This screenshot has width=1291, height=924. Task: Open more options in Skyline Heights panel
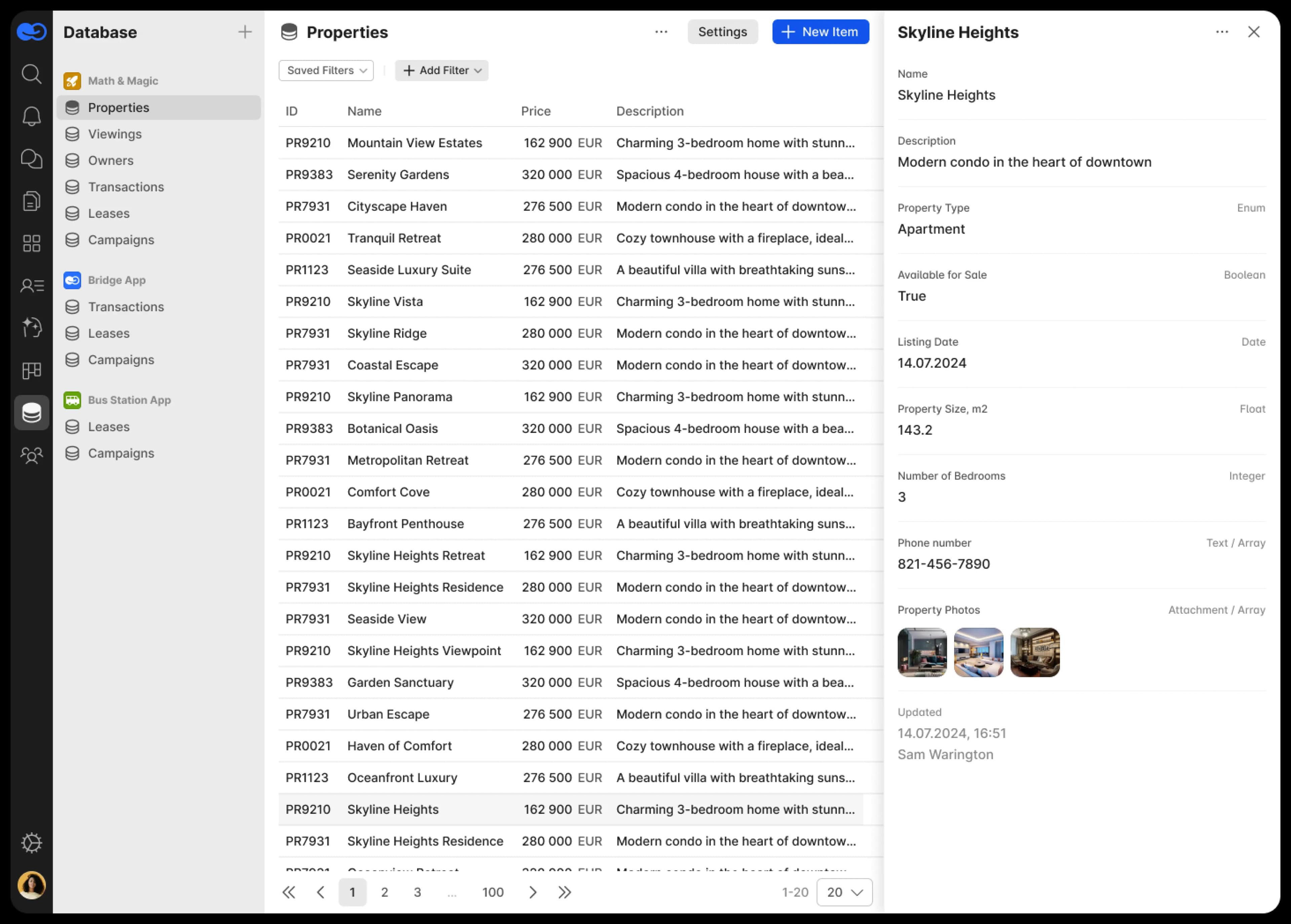(x=1222, y=32)
